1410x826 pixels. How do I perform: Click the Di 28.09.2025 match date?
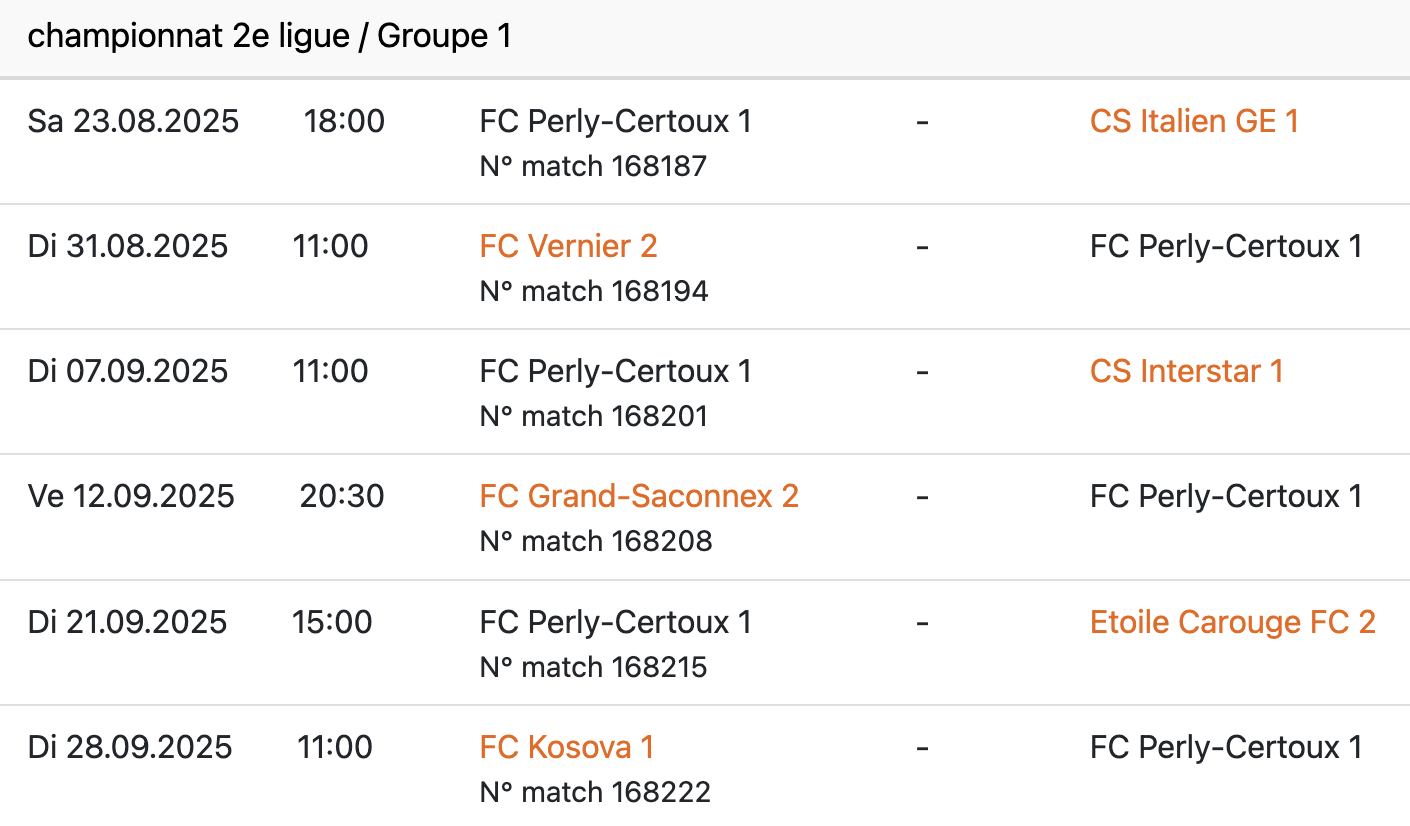[x=130, y=747]
